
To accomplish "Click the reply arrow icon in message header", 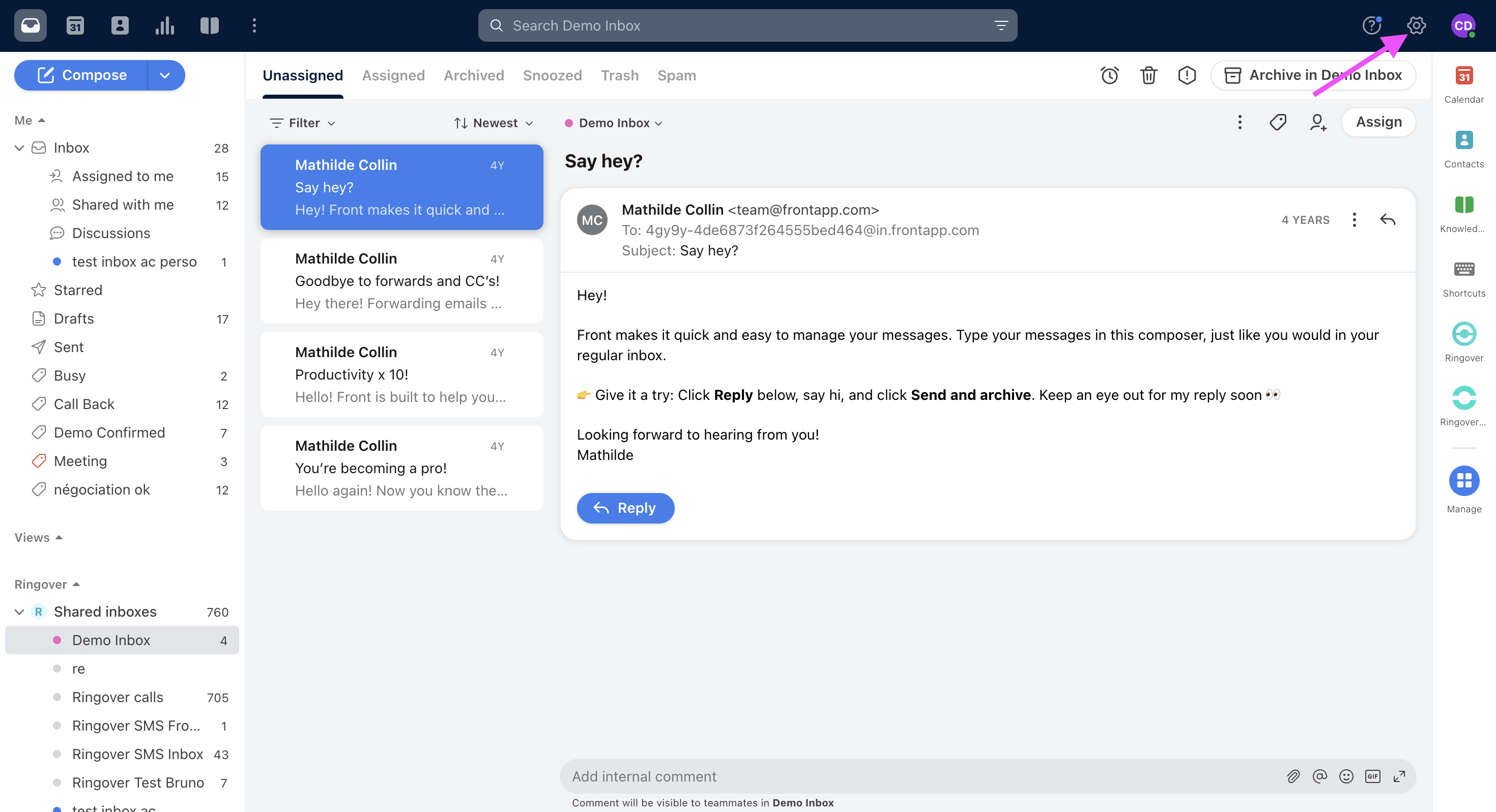I will [x=1388, y=220].
